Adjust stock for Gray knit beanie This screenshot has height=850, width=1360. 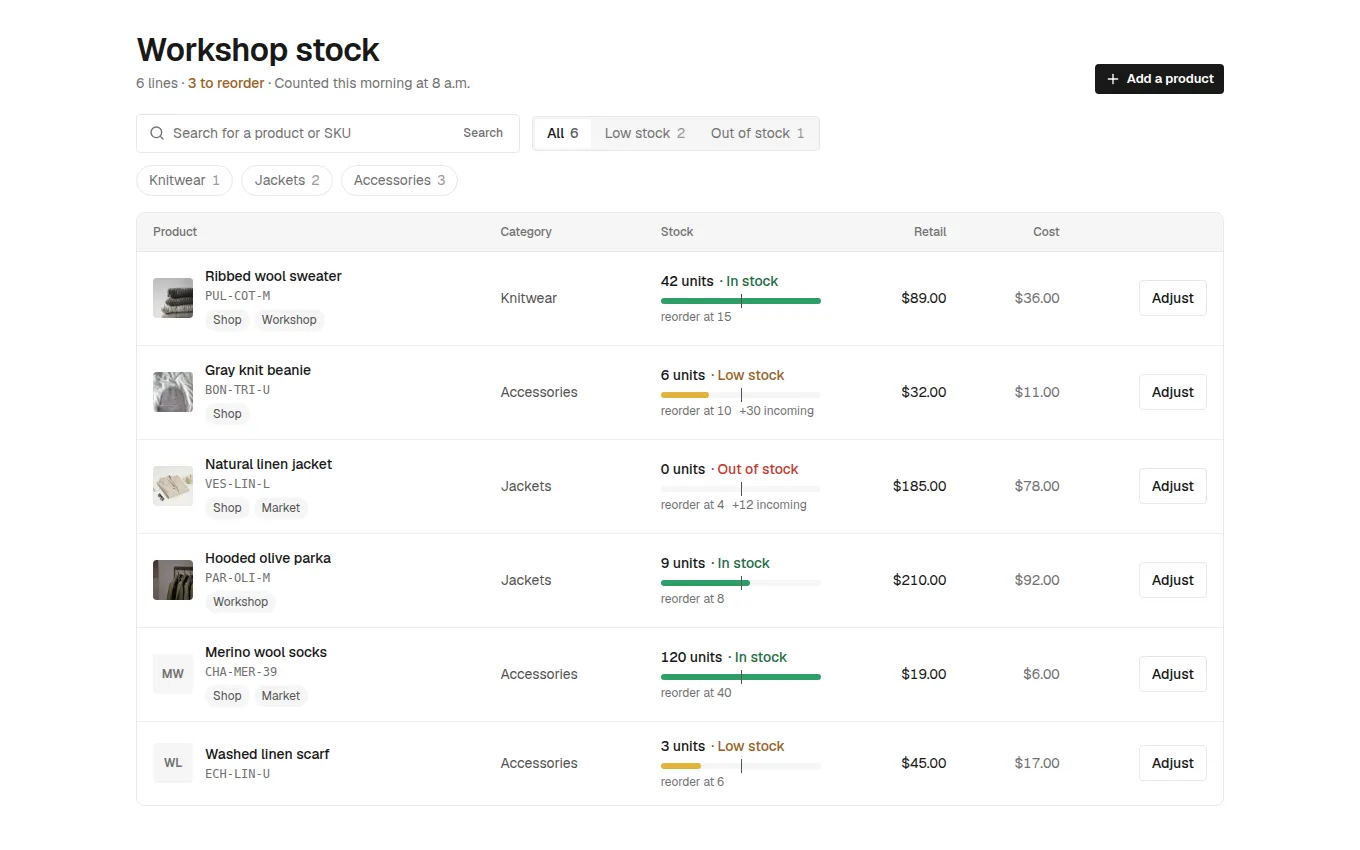pos(1173,392)
